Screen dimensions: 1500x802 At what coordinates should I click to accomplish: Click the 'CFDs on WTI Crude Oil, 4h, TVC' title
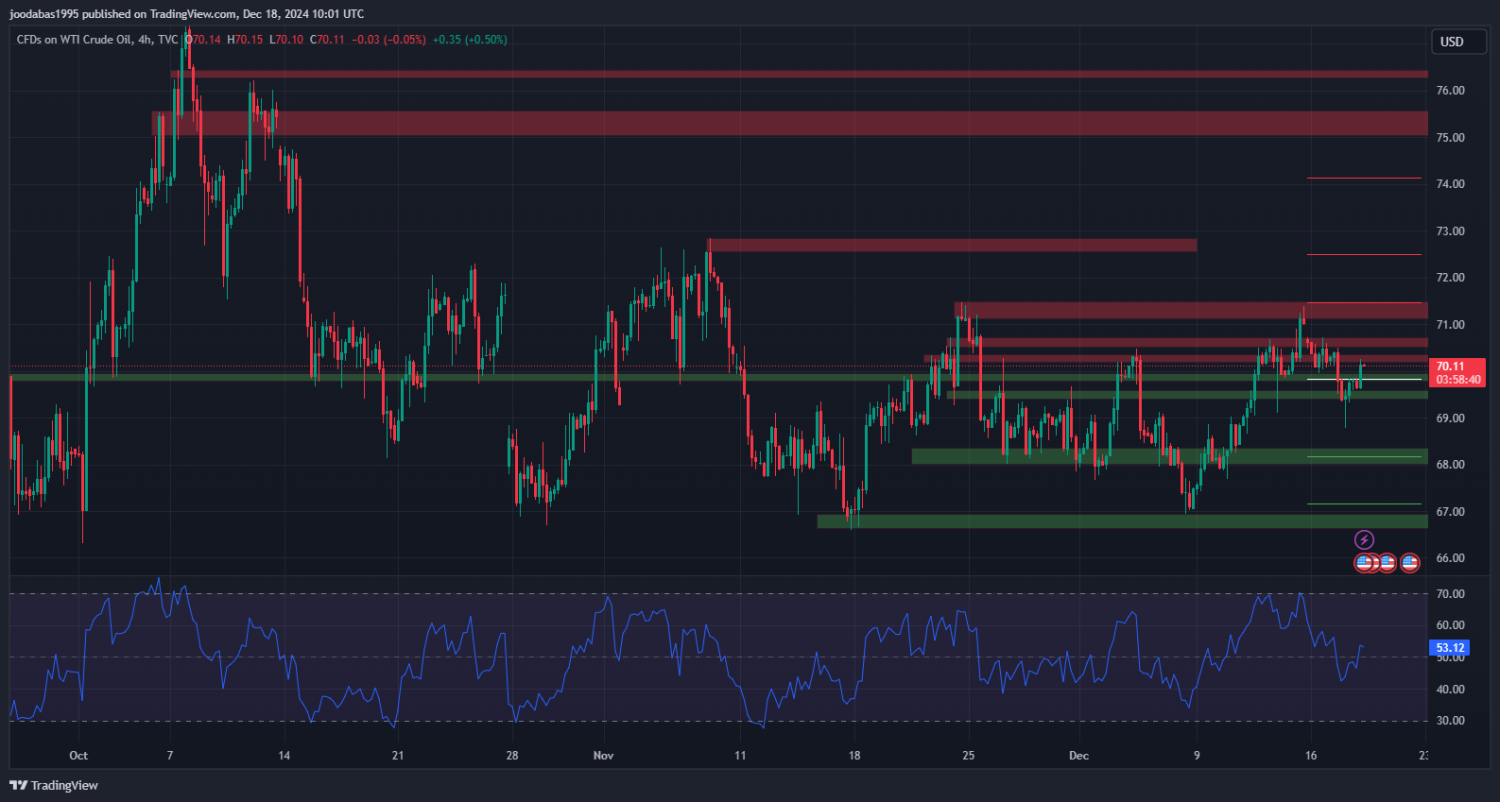pyautogui.click(x=98, y=40)
